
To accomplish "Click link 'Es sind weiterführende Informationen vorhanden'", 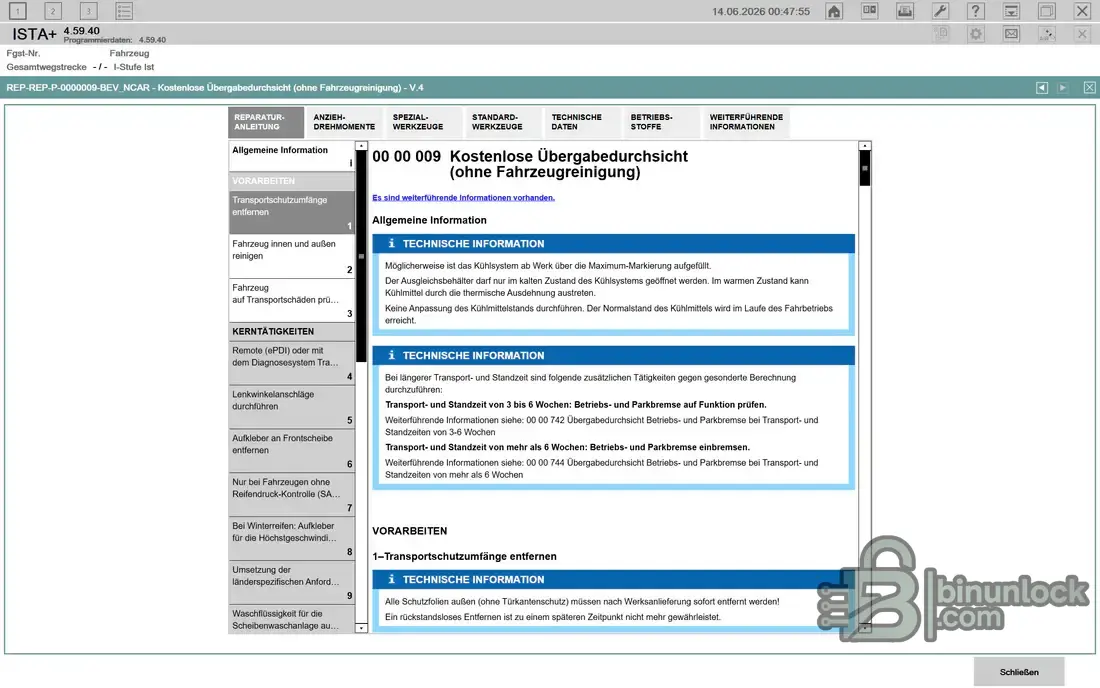I will [463, 198].
